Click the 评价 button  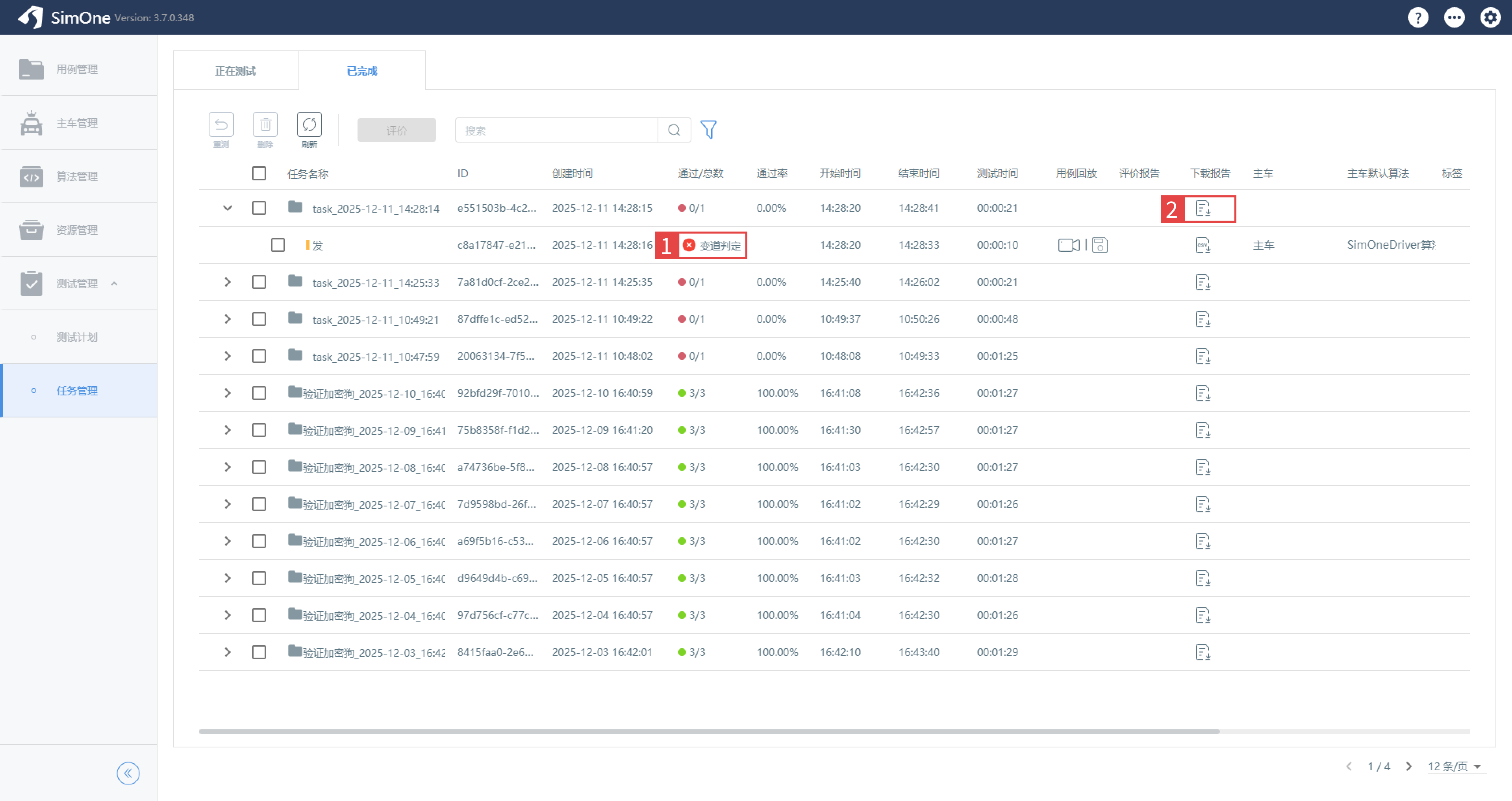pyautogui.click(x=397, y=130)
